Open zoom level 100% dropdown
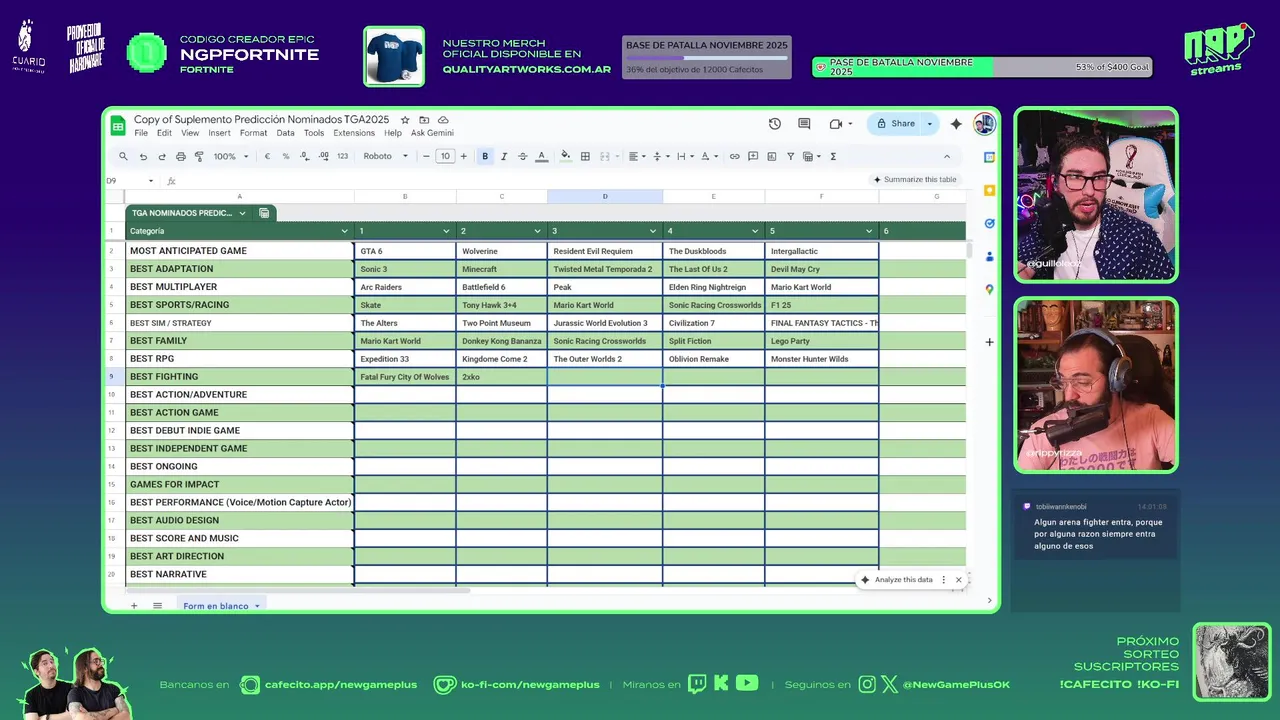Image resolution: width=1280 pixels, height=720 pixels. (230, 156)
